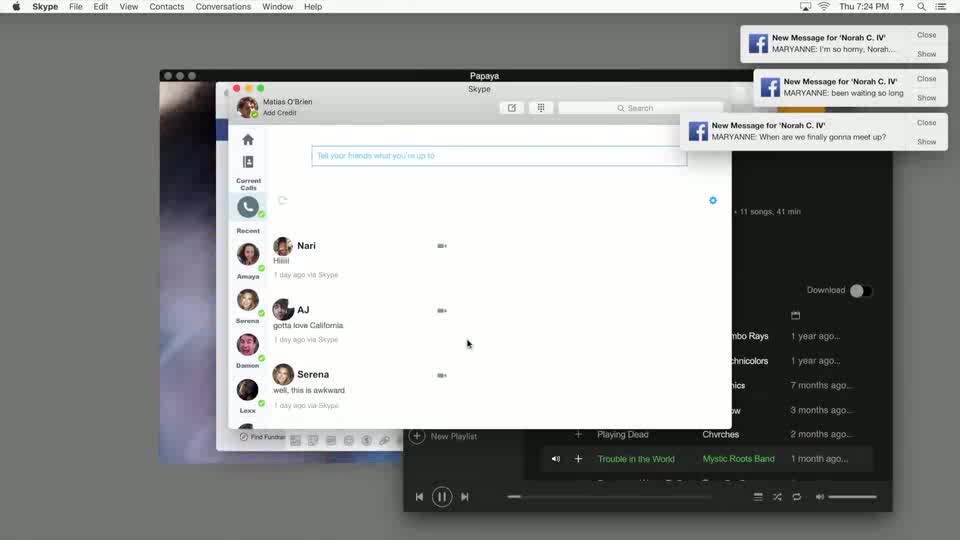This screenshot has width=960, height=540.
Task: Open compose new conversation icon in Skype
Action: point(511,108)
